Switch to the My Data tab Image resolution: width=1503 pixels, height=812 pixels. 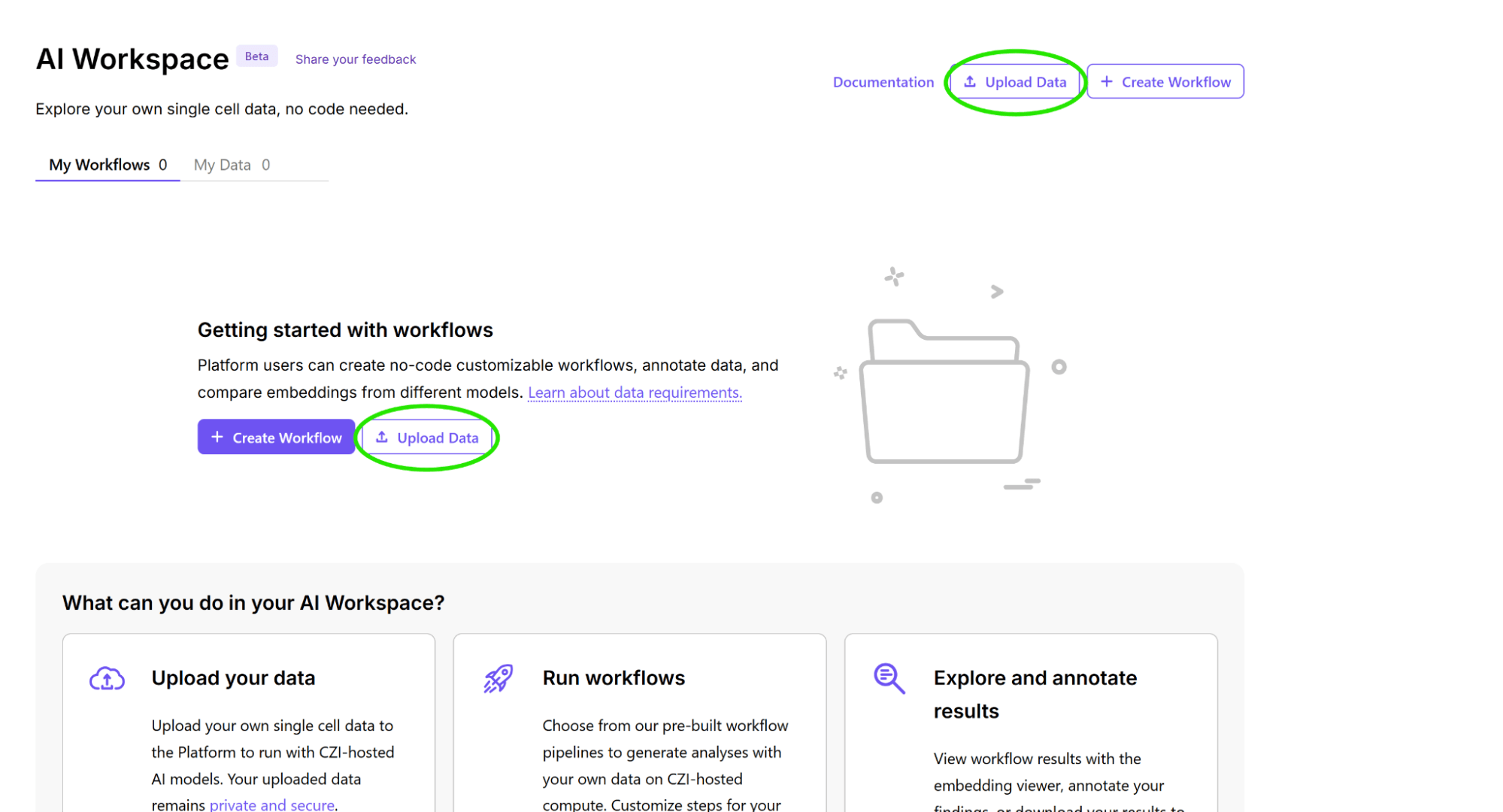[232, 165]
